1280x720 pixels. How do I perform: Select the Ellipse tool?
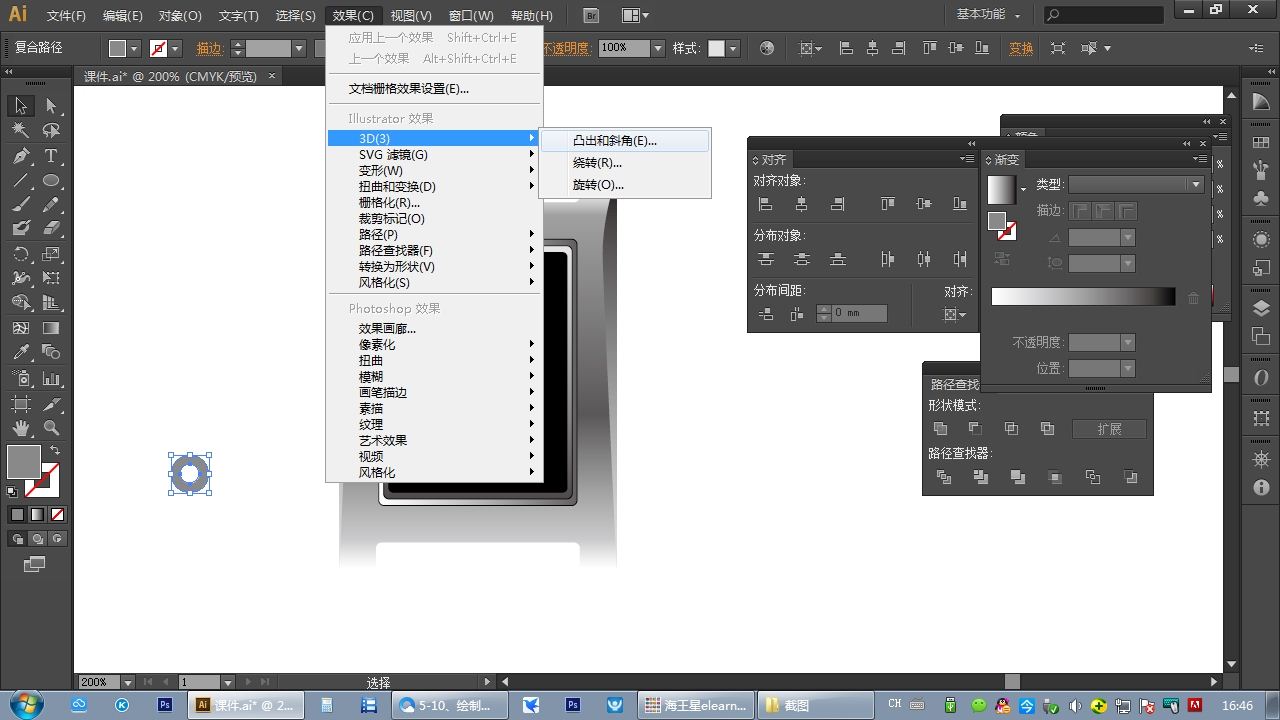(51, 181)
